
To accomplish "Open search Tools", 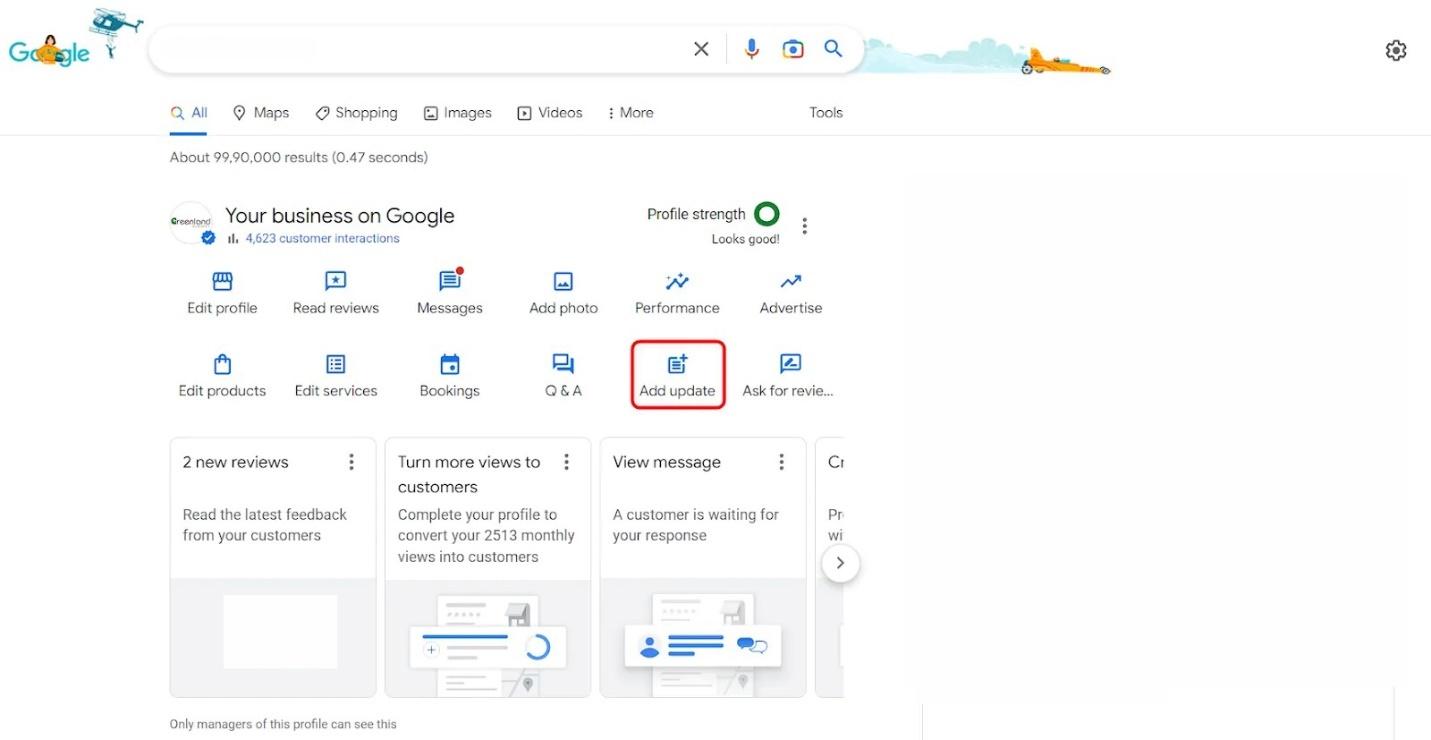I will click(x=826, y=113).
